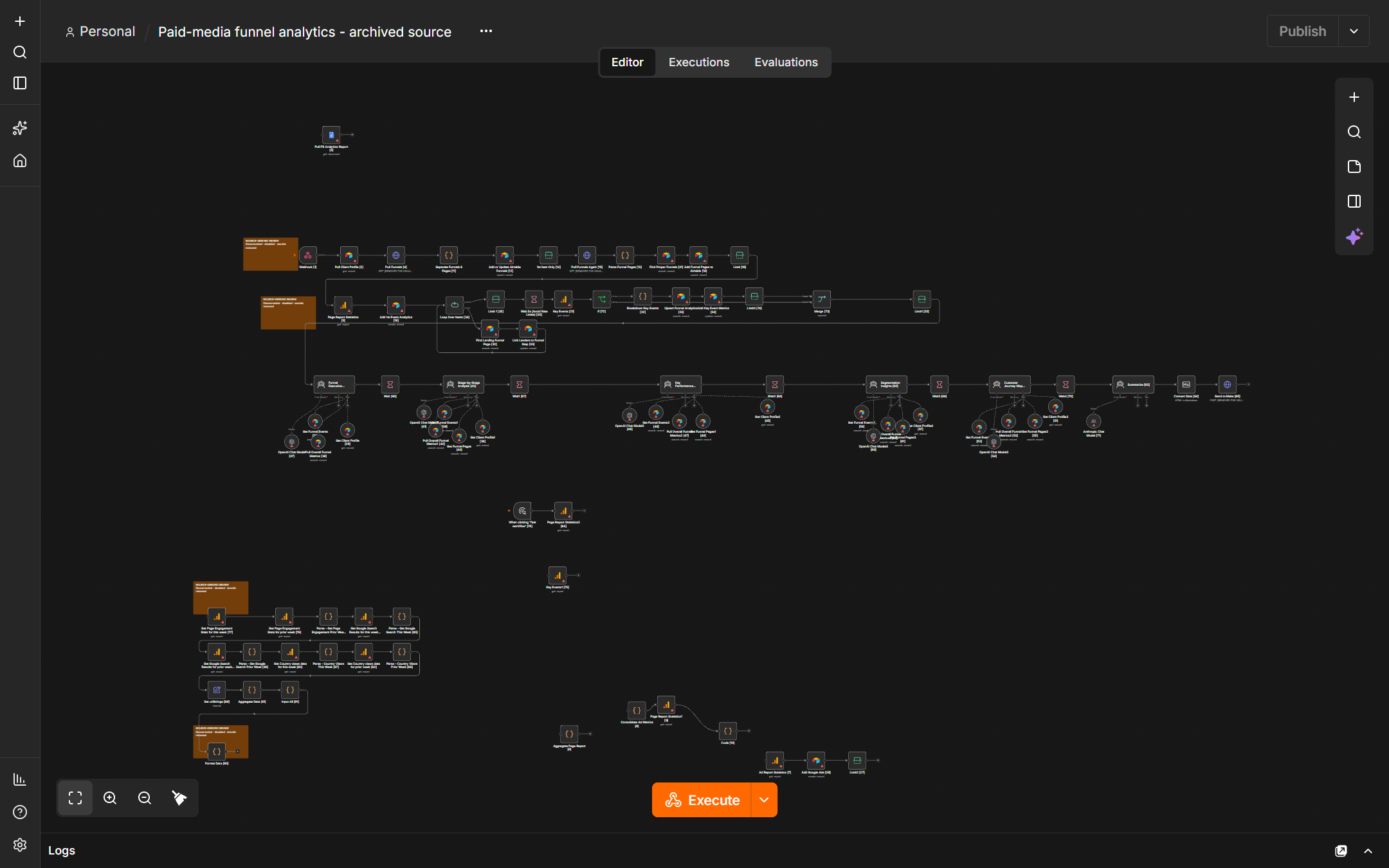Zoom out of the canvas
Viewport: 1389px width, 868px height.
coord(145,798)
